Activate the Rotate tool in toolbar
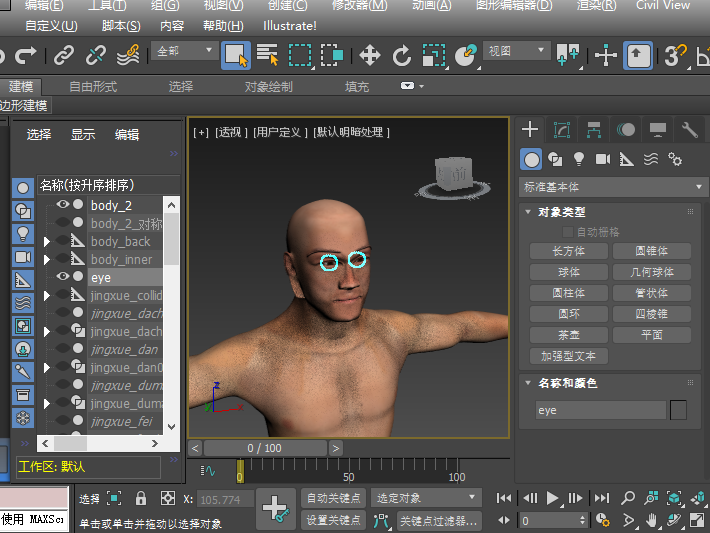710x533 pixels. [401, 55]
